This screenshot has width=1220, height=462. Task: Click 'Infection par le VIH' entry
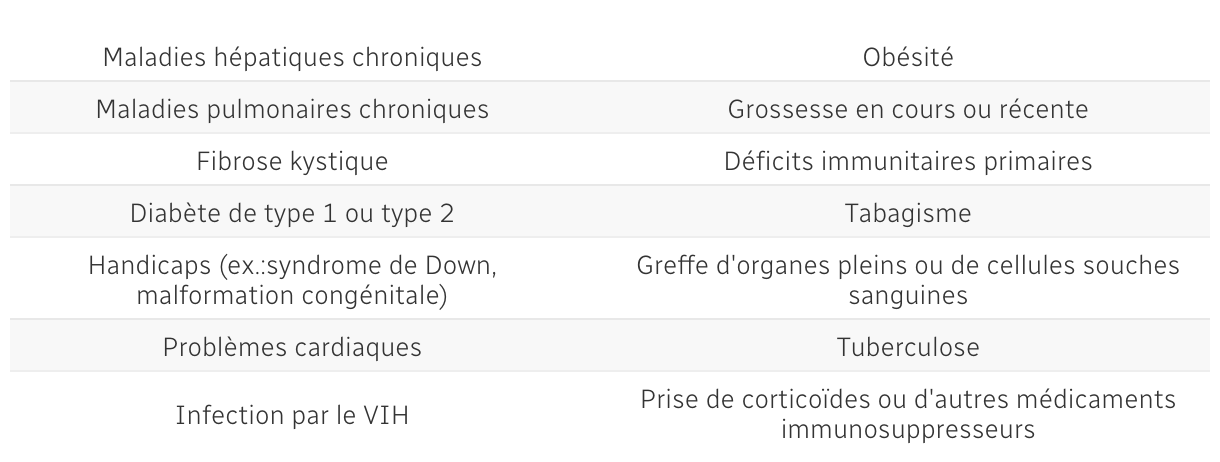point(292,413)
